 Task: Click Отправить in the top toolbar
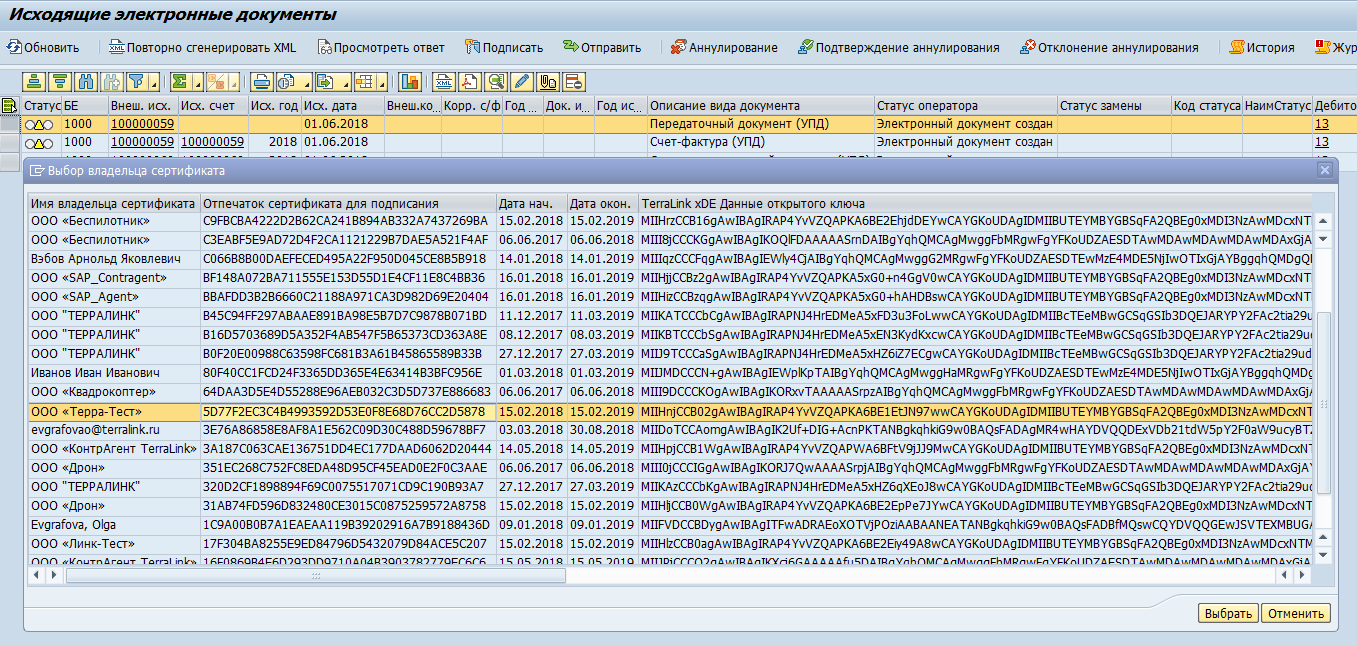(602, 47)
